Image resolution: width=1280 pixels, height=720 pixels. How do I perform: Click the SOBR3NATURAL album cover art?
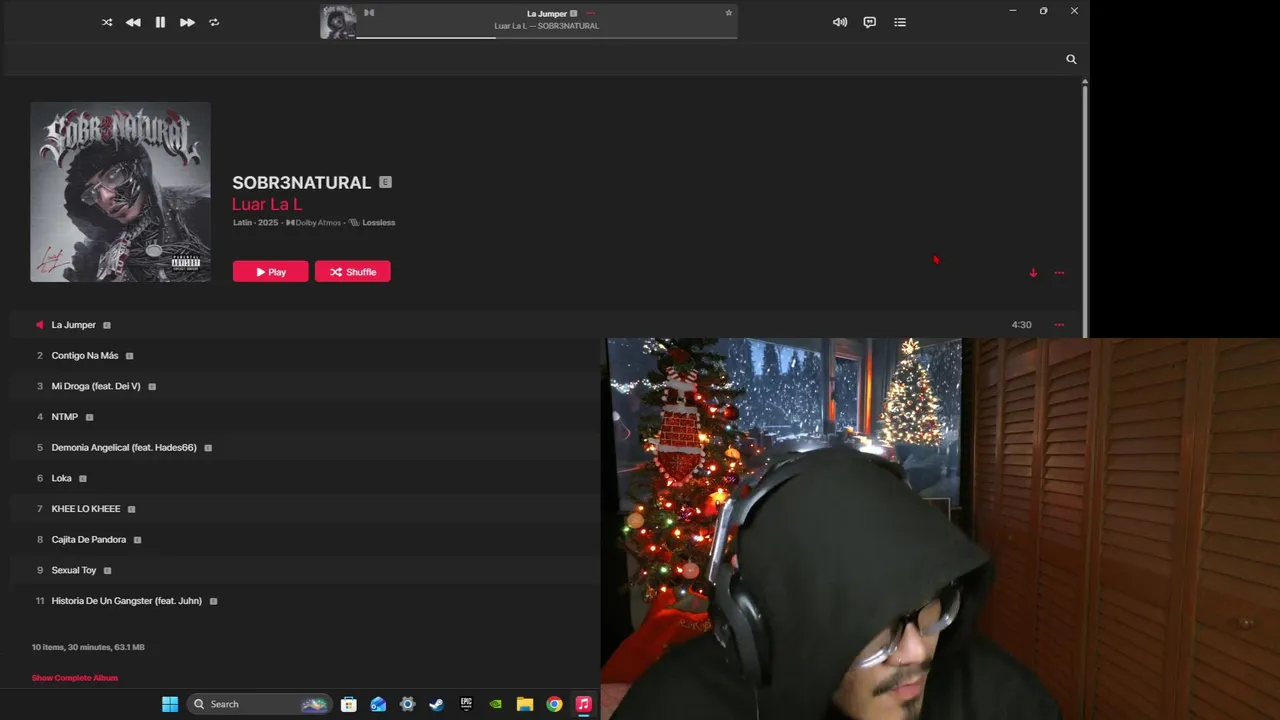coord(120,192)
